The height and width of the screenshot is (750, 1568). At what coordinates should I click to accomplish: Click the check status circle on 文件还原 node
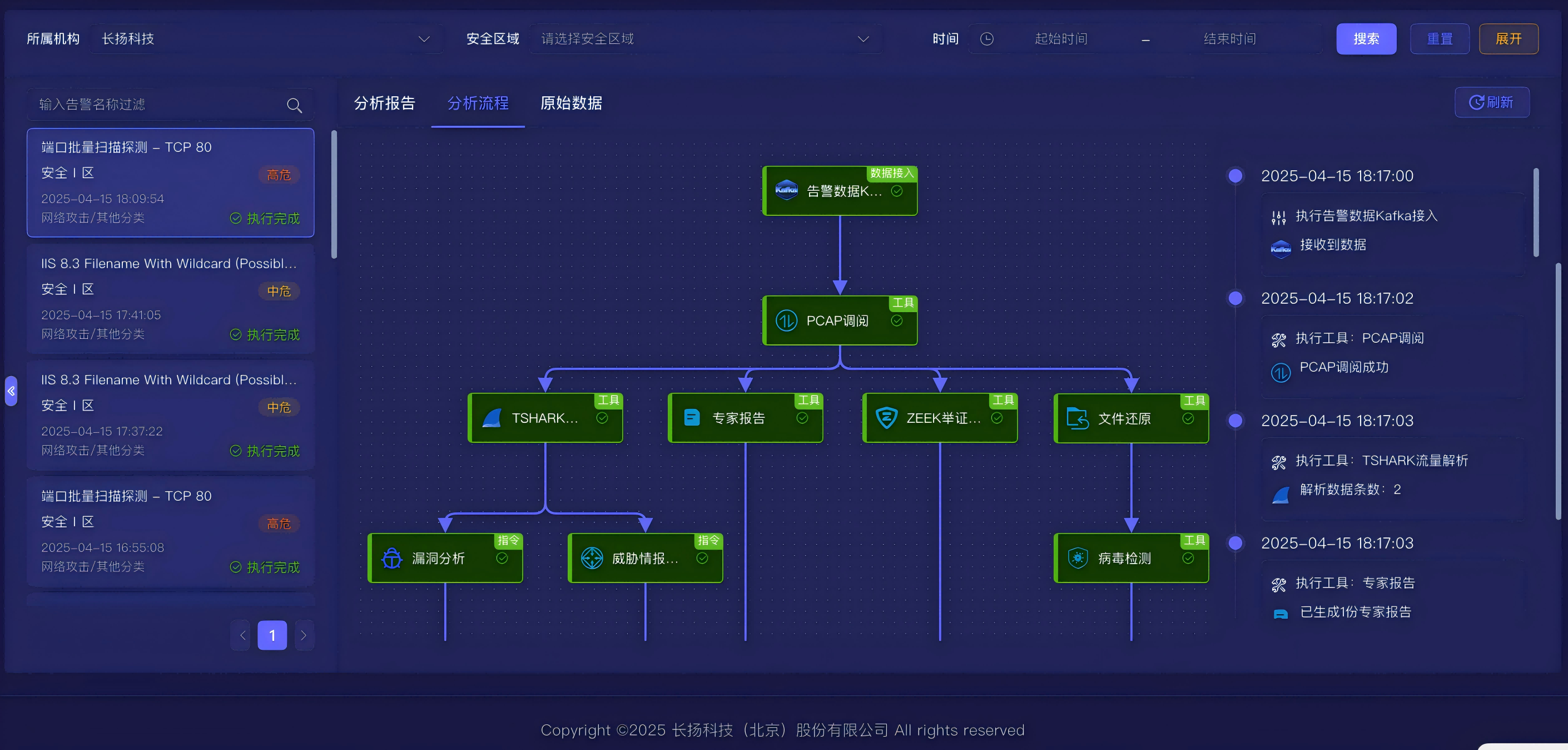coord(1188,418)
